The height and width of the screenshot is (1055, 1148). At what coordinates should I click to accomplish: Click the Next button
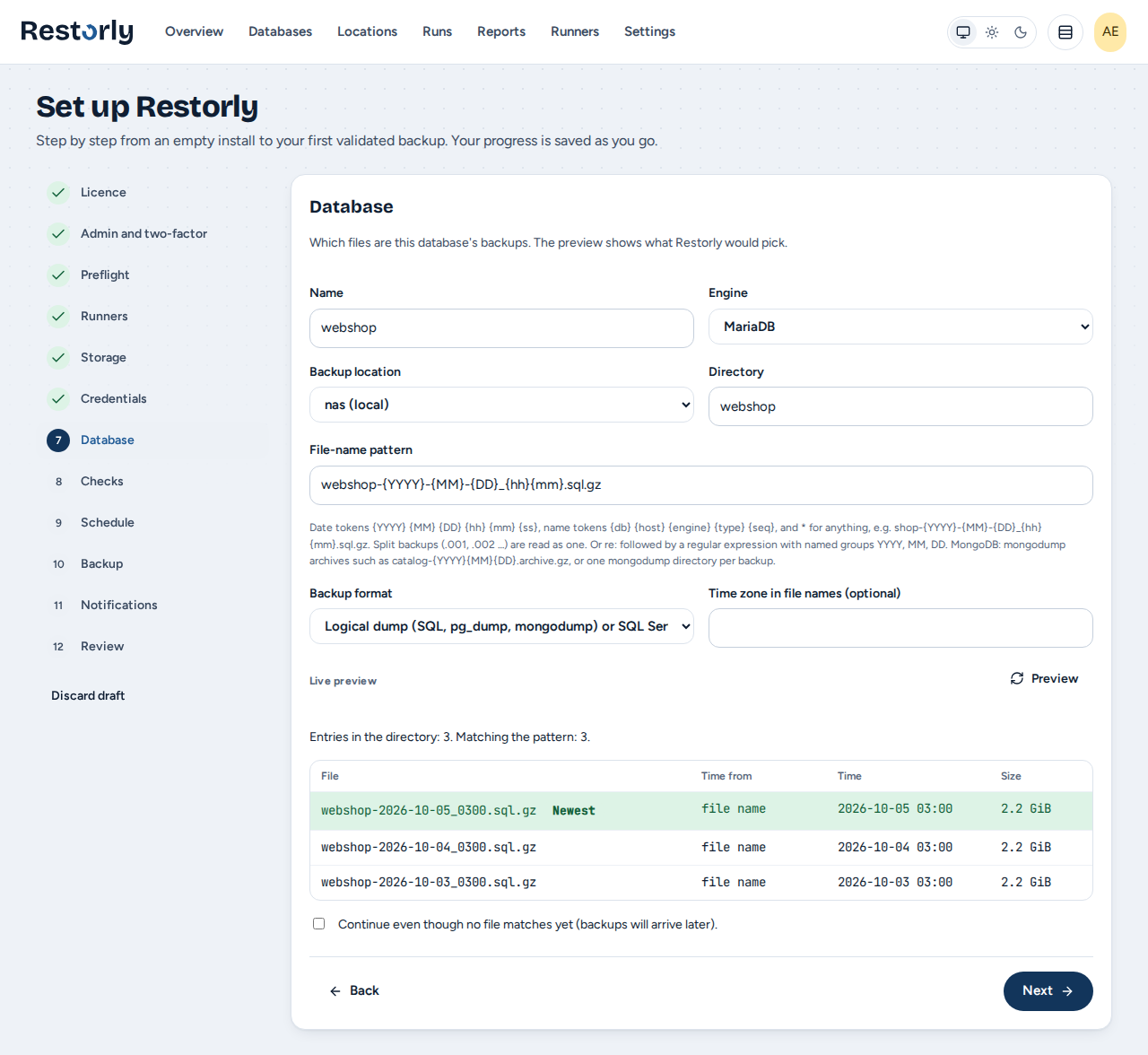point(1048,990)
